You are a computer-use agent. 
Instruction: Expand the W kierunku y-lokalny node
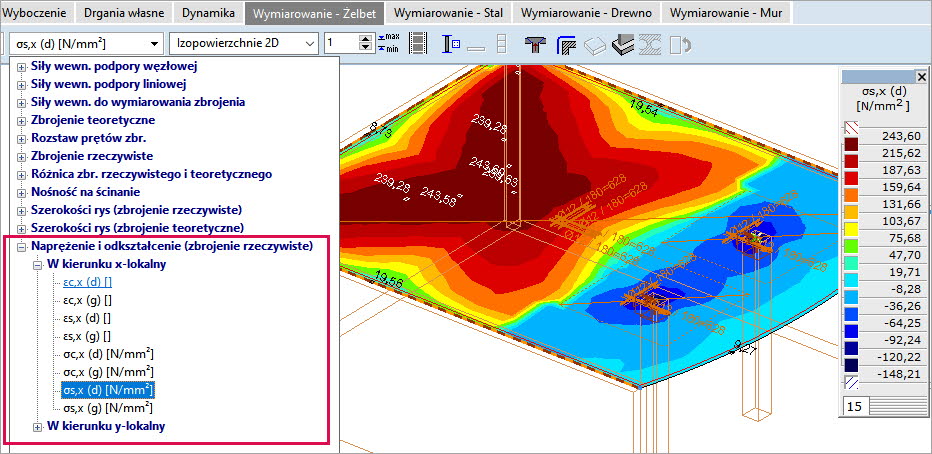pos(39,427)
